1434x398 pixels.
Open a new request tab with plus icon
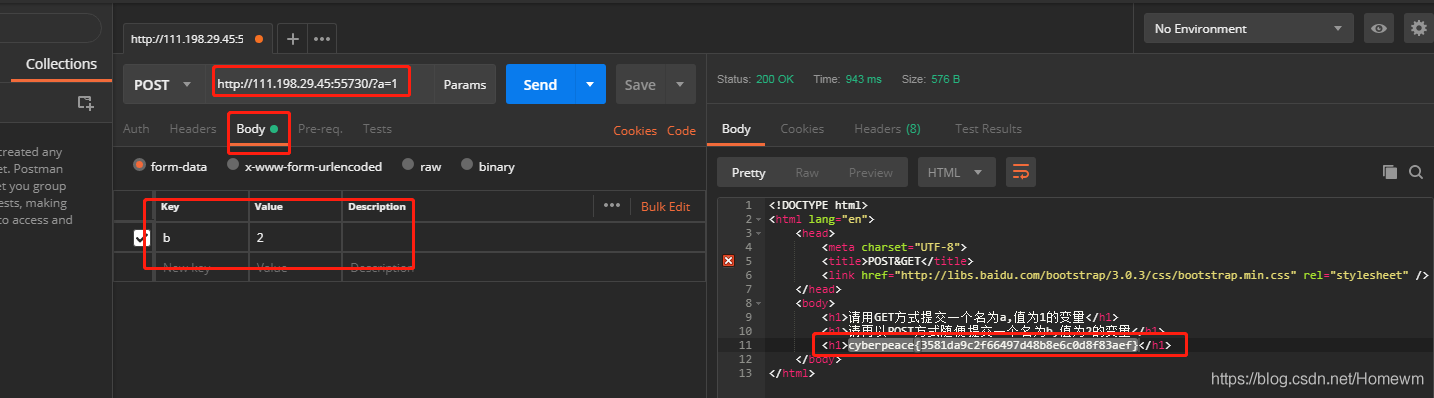292,39
